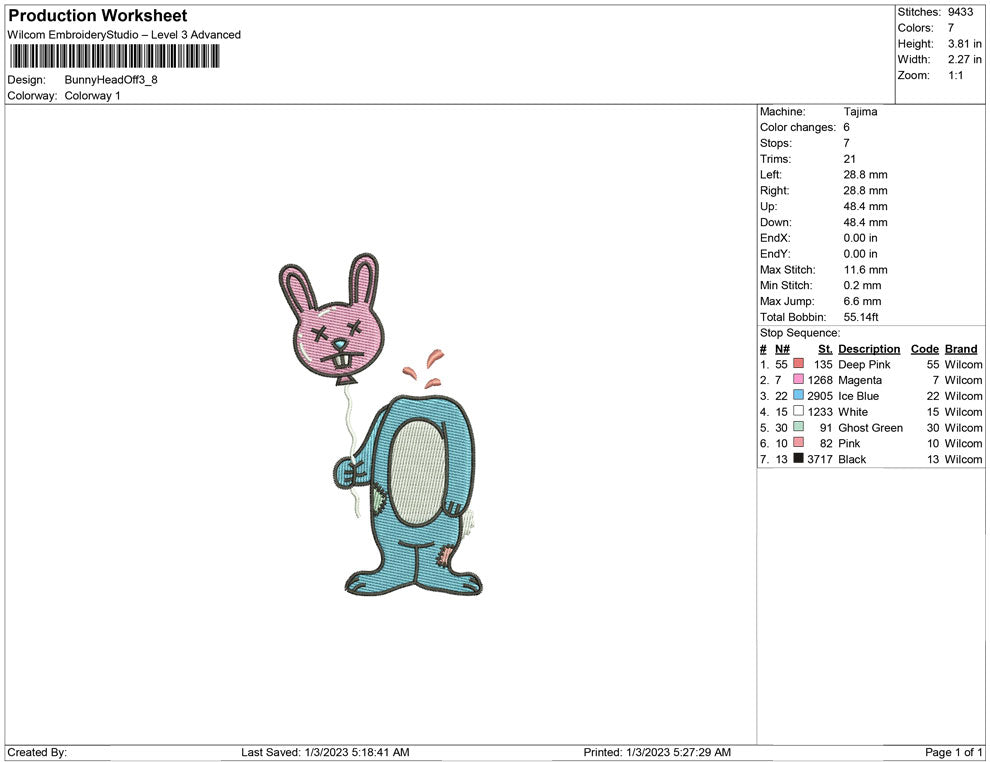
Task: Click the Tajima machine value
Action: (860, 112)
